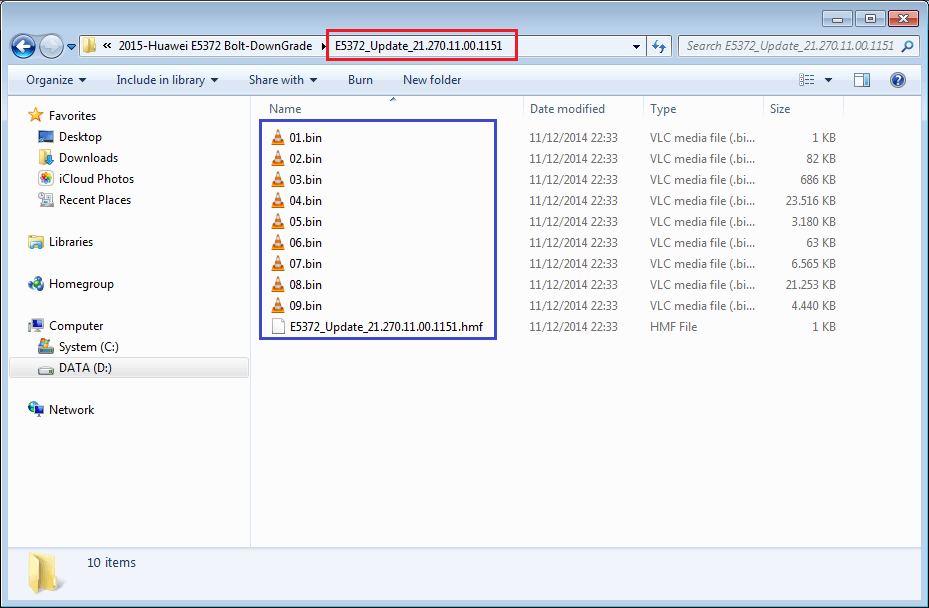Toggle sort order by clicking Name header
The image size is (929, 608).
point(286,108)
